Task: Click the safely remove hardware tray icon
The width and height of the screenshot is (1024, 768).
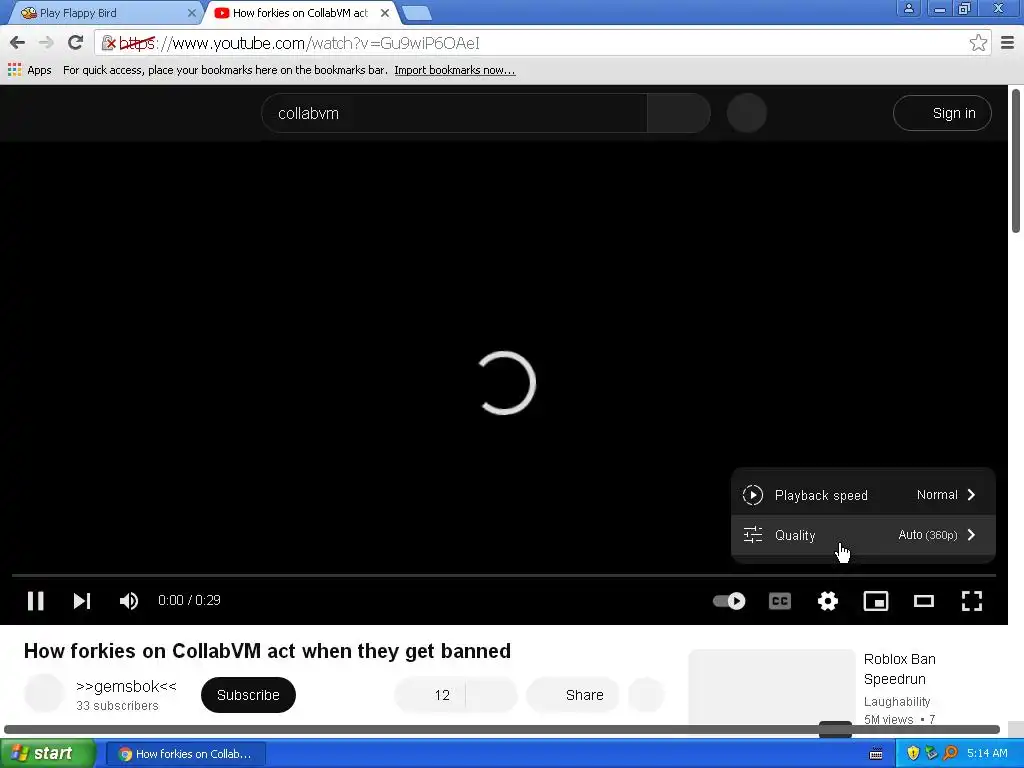Action: 931,753
